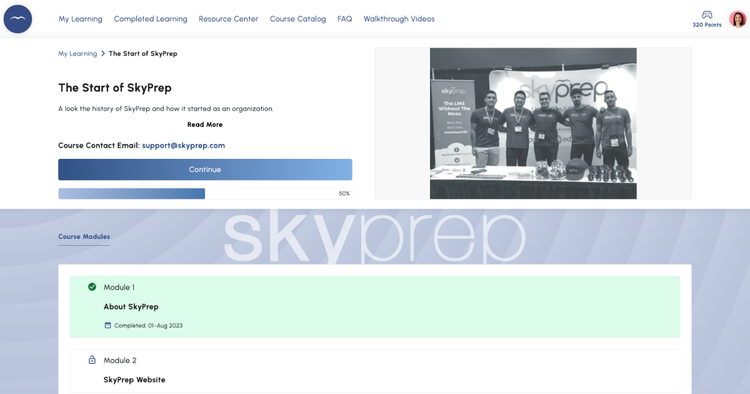Click the support@skyprep.com email link

[183, 145]
